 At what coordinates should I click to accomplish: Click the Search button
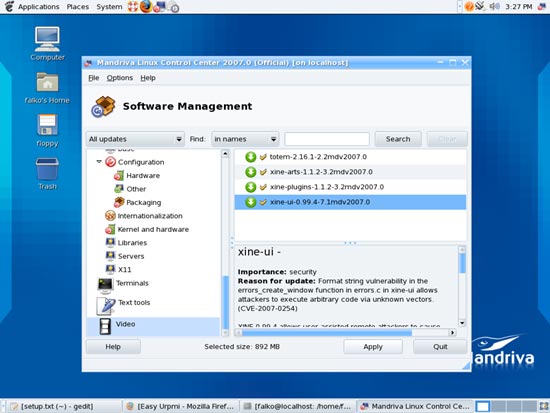point(398,139)
